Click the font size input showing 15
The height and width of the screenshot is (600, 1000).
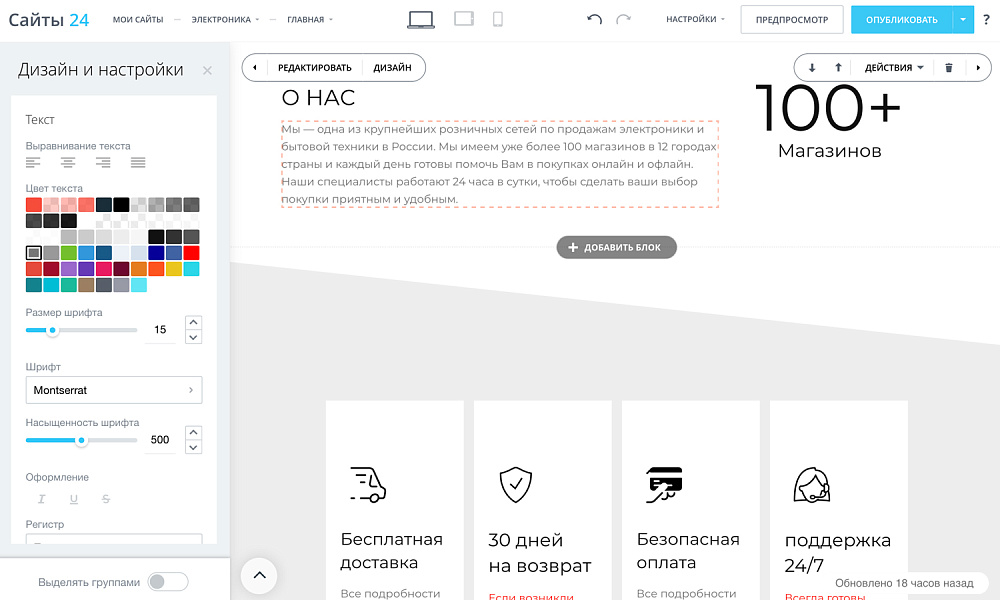click(161, 331)
